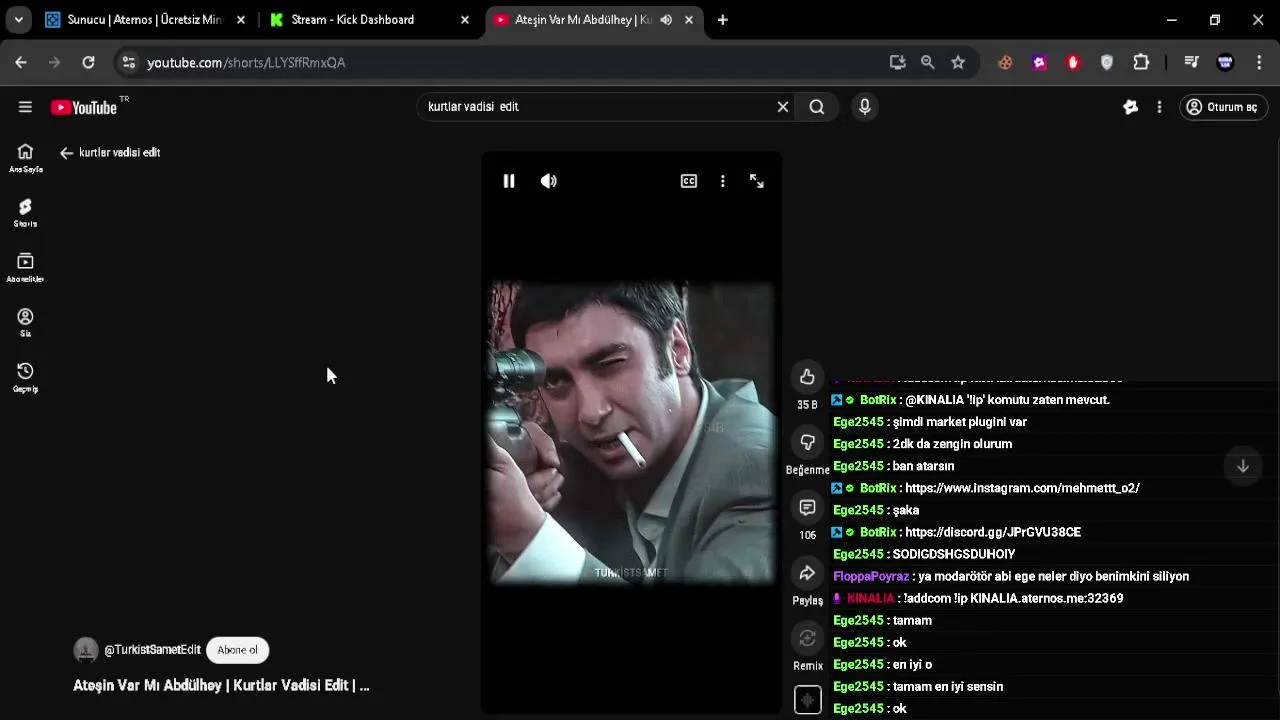Dislike the Short with thumbs down
The image size is (1280, 720).
(x=807, y=442)
